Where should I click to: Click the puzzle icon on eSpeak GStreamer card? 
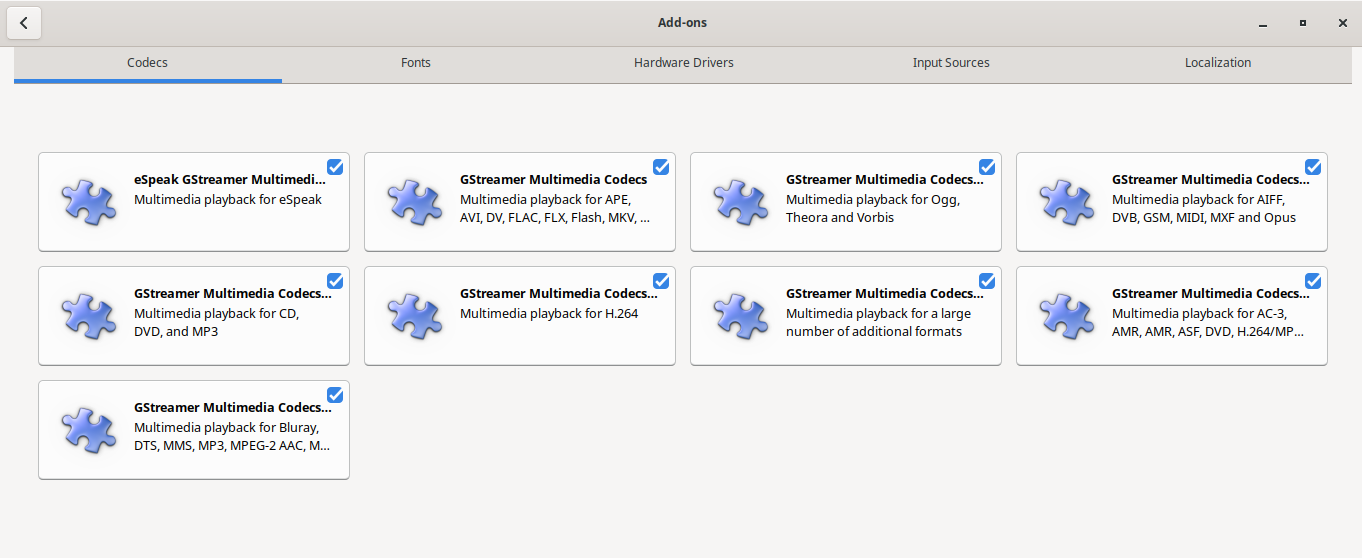coord(89,202)
